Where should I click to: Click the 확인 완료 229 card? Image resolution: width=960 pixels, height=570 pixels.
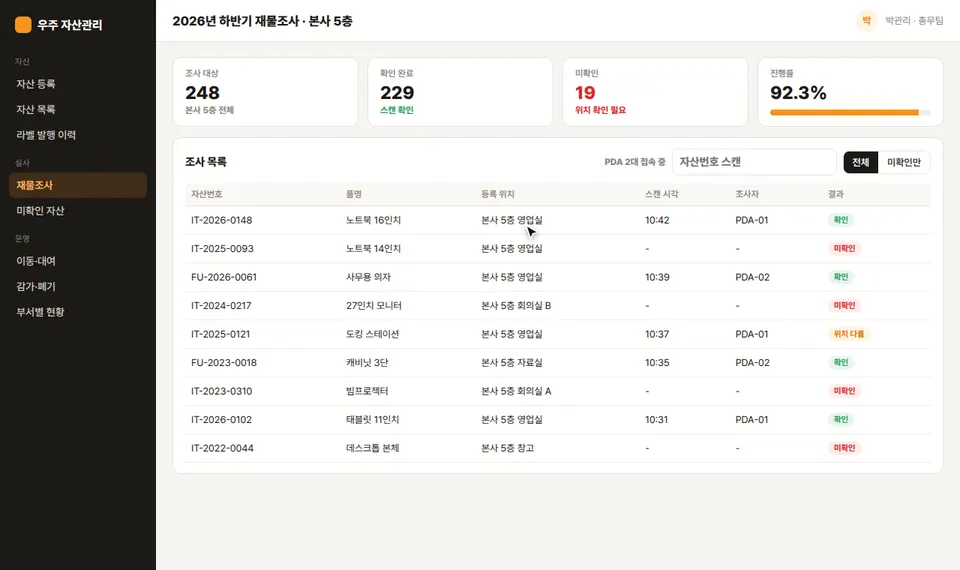click(x=460, y=92)
